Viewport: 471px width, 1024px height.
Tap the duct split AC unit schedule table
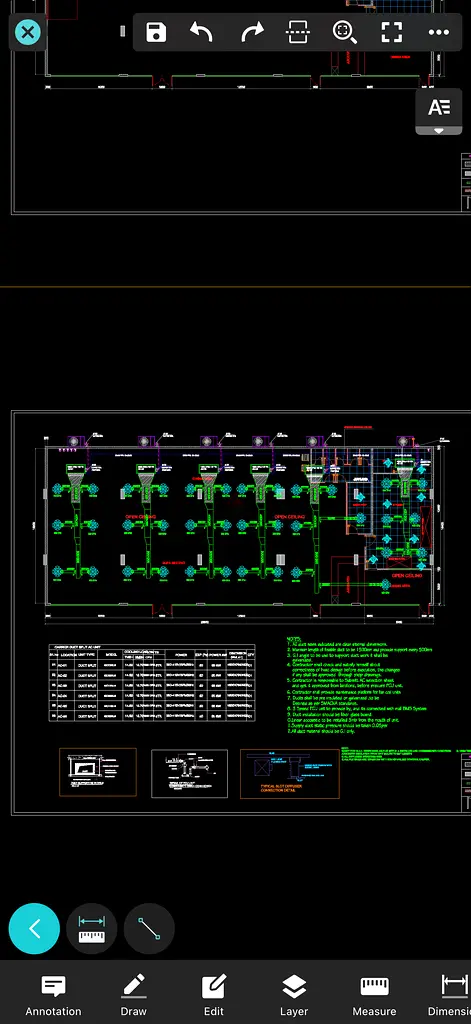[152, 683]
